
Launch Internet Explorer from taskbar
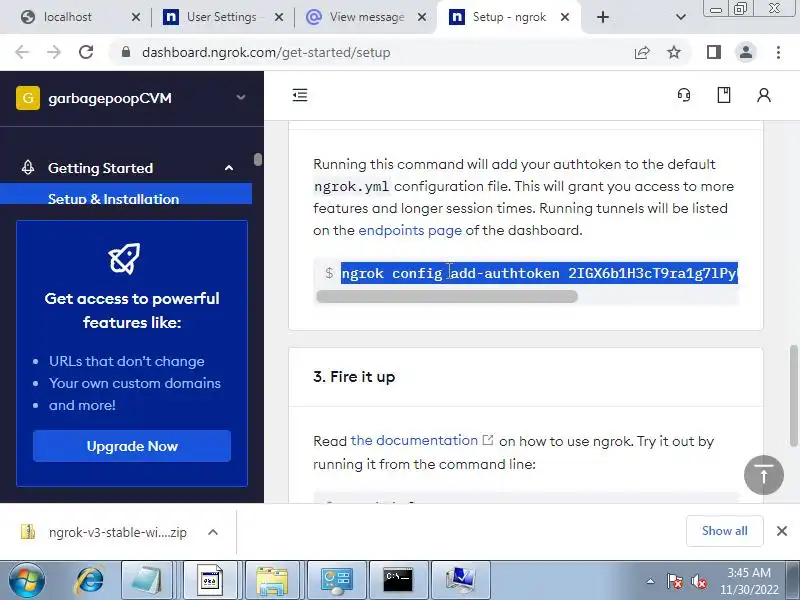[x=90, y=580]
